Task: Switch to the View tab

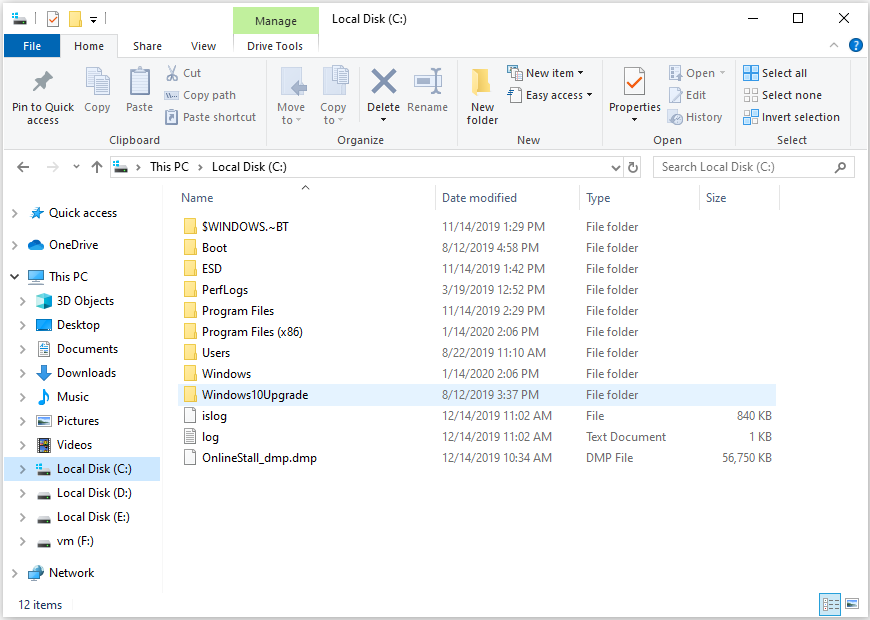Action: [203, 46]
